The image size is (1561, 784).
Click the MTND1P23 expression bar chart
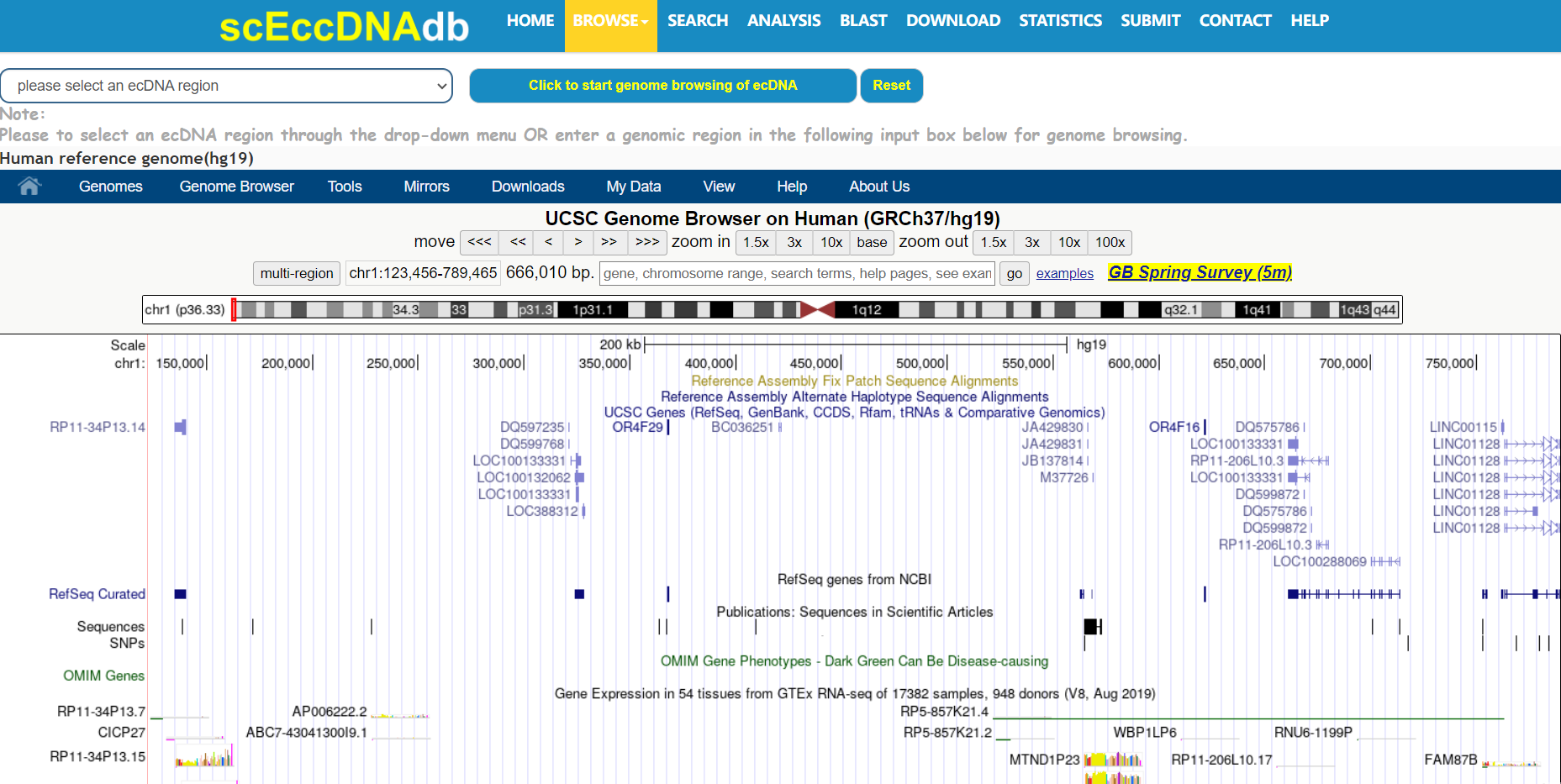pyautogui.click(x=1113, y=760)
